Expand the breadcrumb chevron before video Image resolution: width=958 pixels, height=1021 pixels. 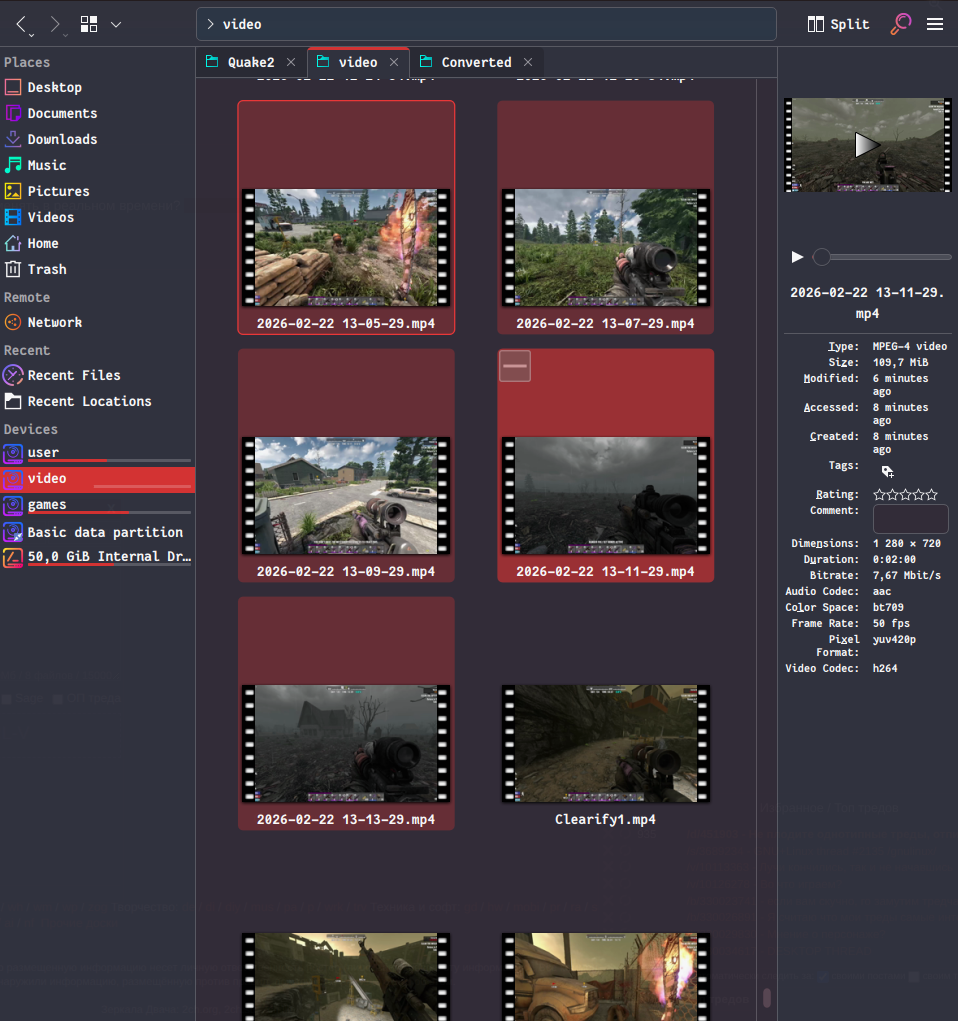point(211,24)
